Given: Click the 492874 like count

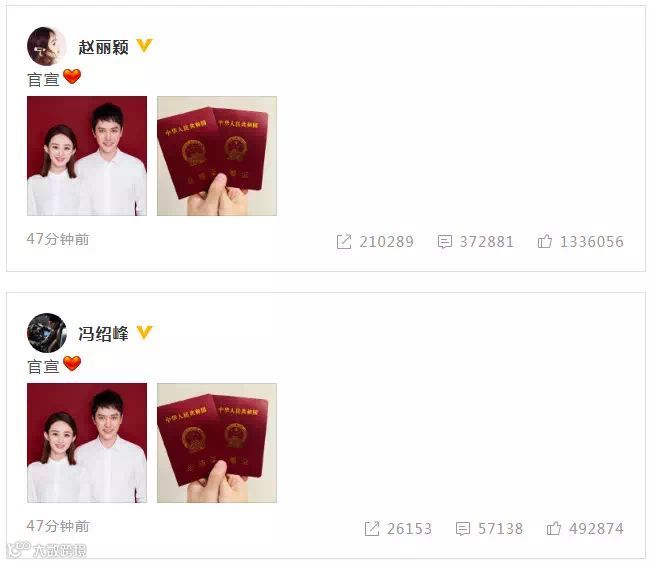Looking at the screenshot, I should (596, 529).
